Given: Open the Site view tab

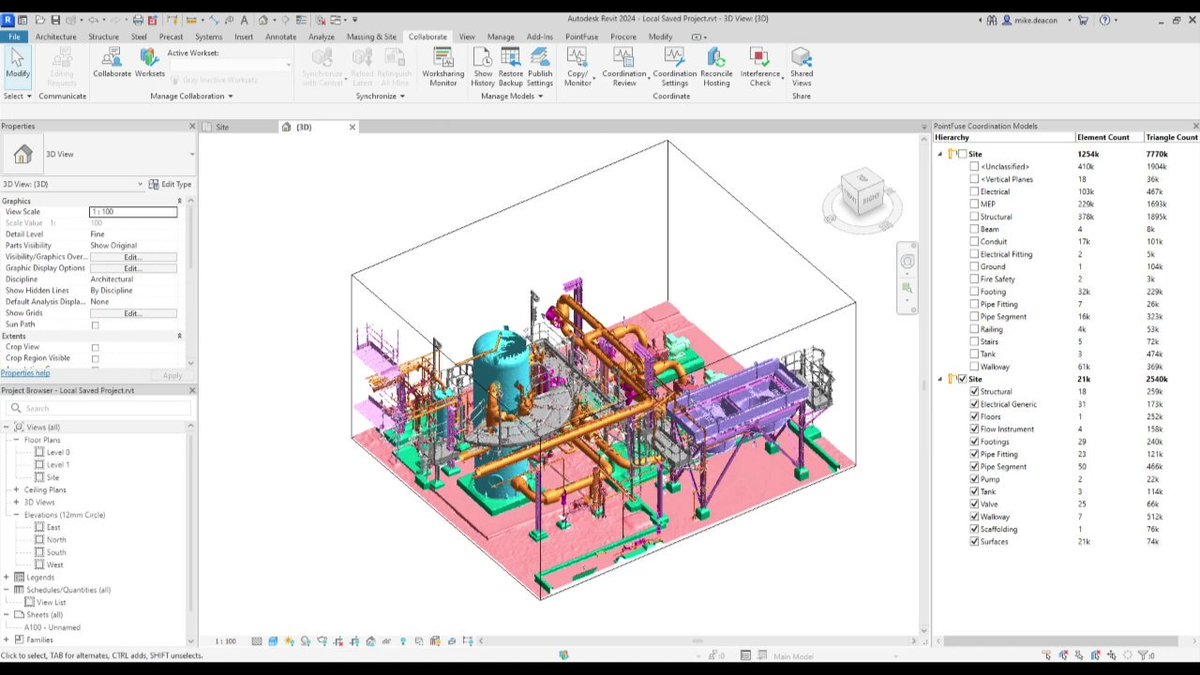Looking at the screenshot, I should pos(222,127).
